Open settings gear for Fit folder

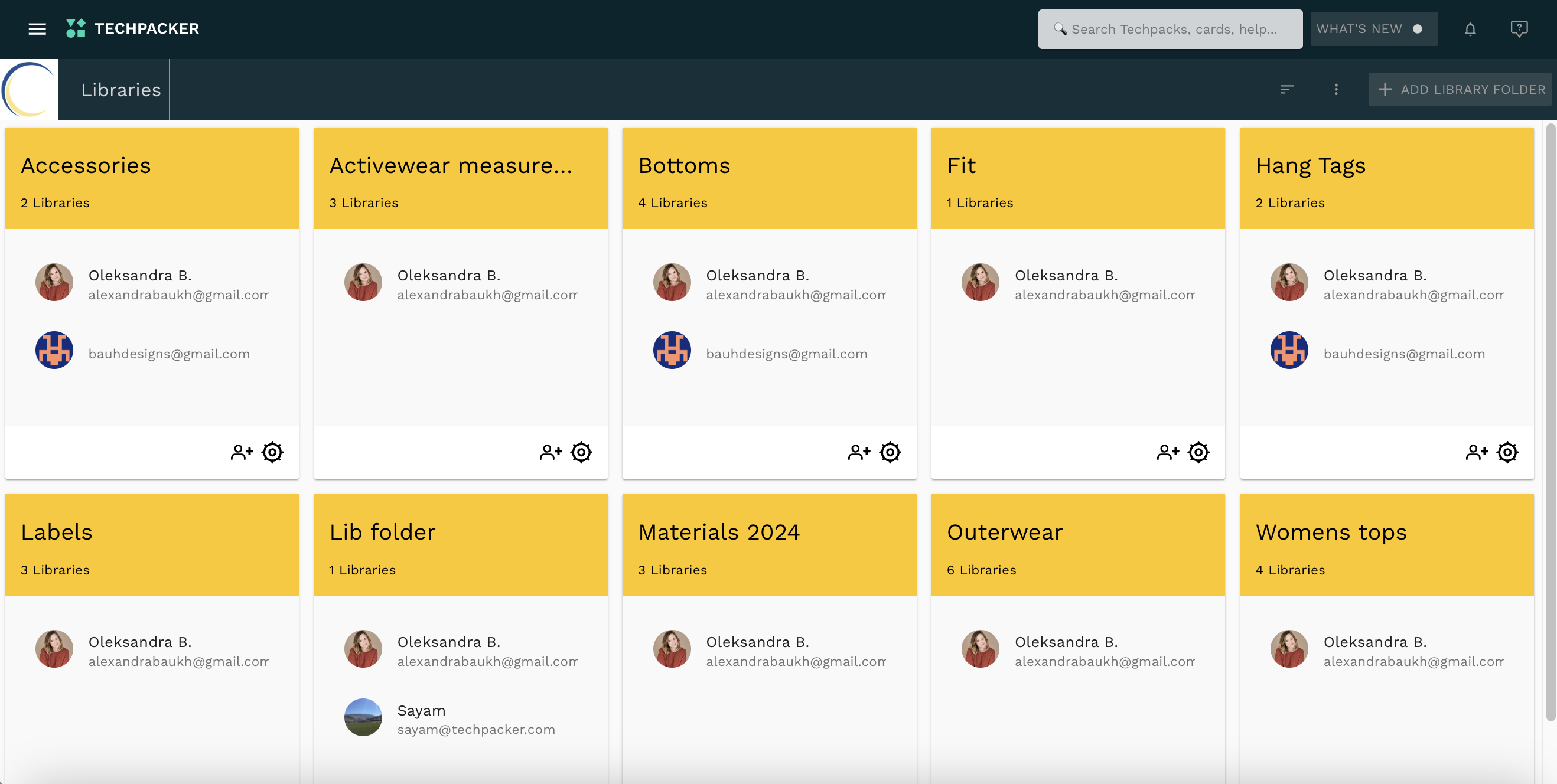click(x=1198, y=452)
